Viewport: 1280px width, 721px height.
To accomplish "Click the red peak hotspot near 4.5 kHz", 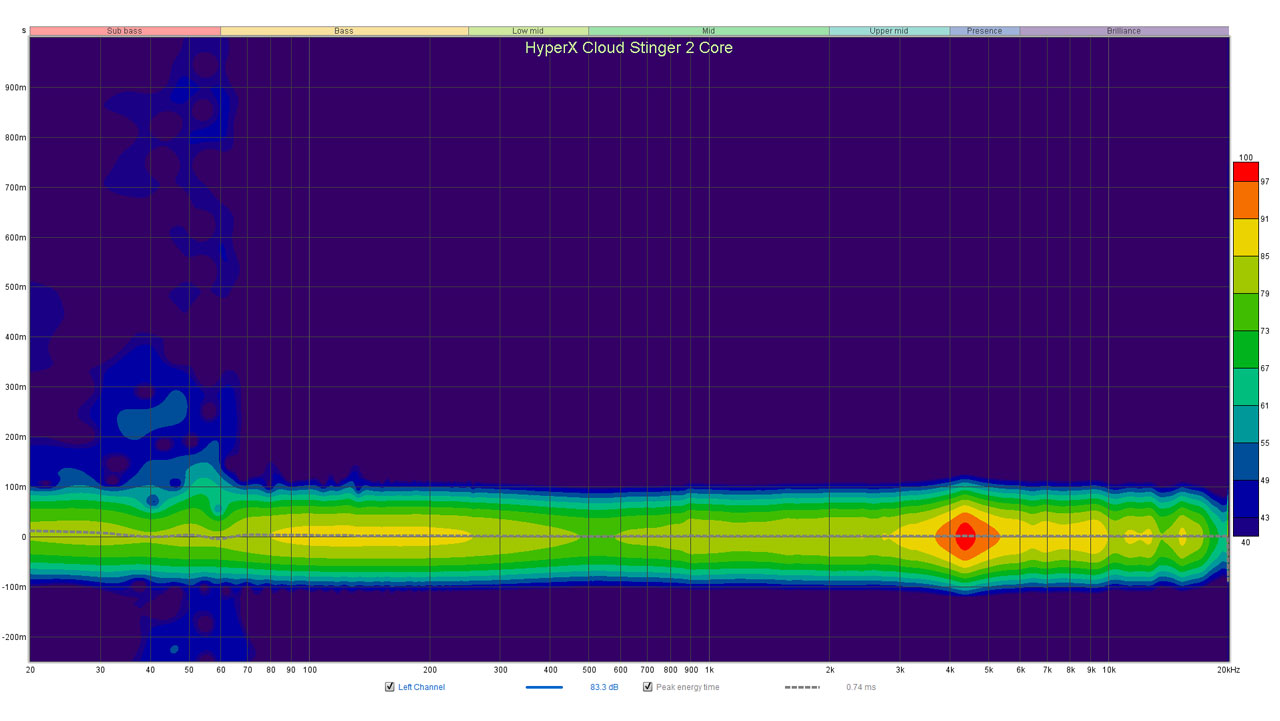I will pos(964,536).
